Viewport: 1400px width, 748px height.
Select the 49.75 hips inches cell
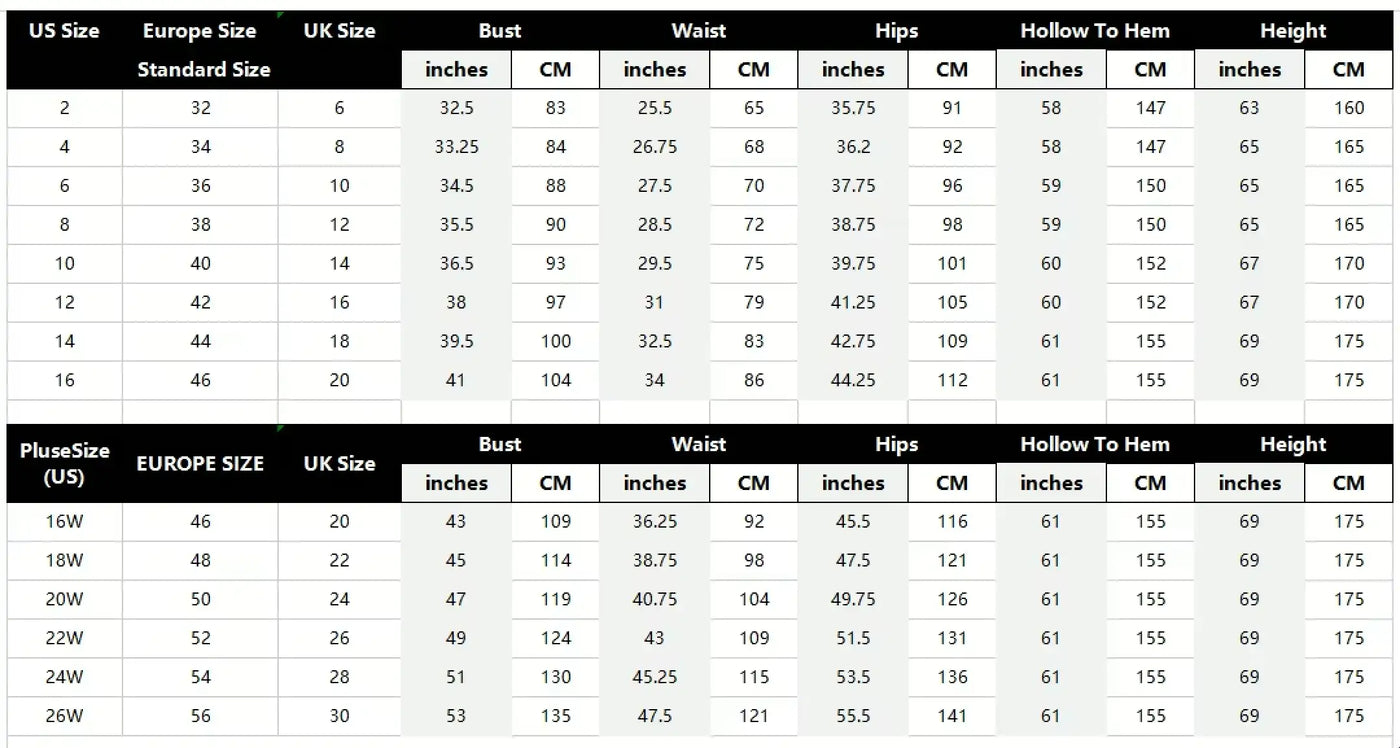click(x=853, y=600)
